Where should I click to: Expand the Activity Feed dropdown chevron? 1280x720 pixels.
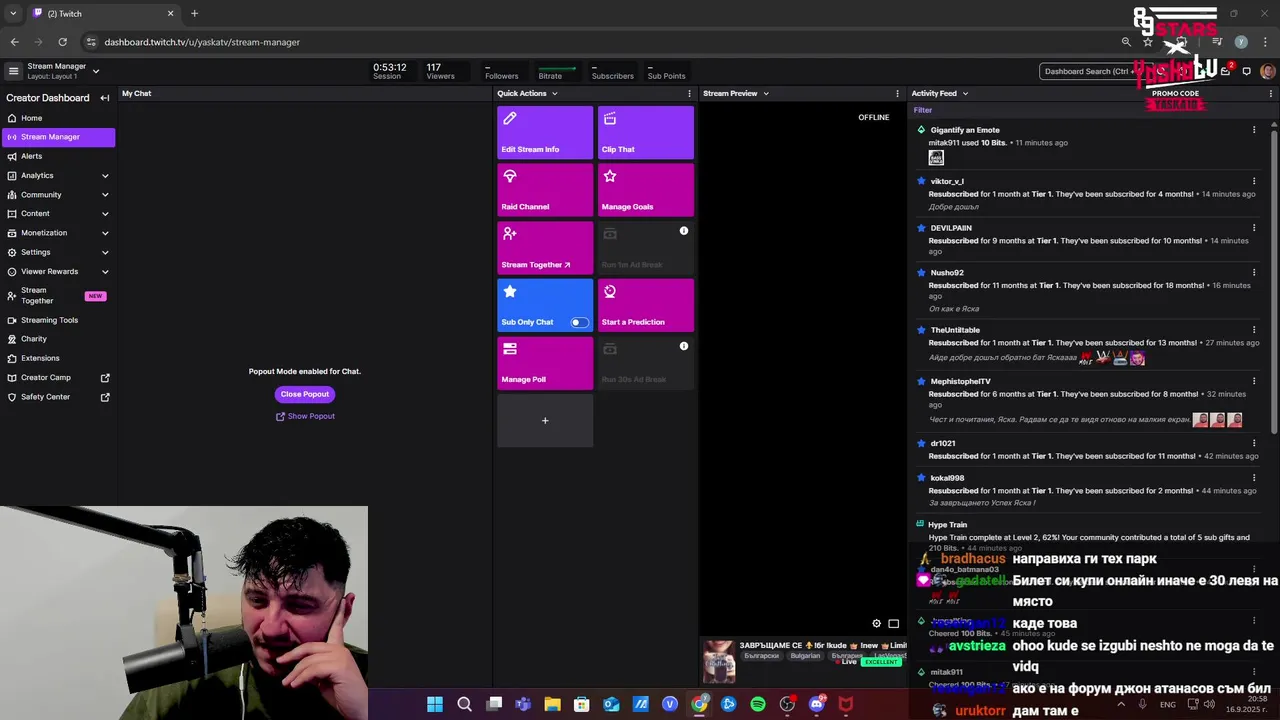click(x=965, y=94)
